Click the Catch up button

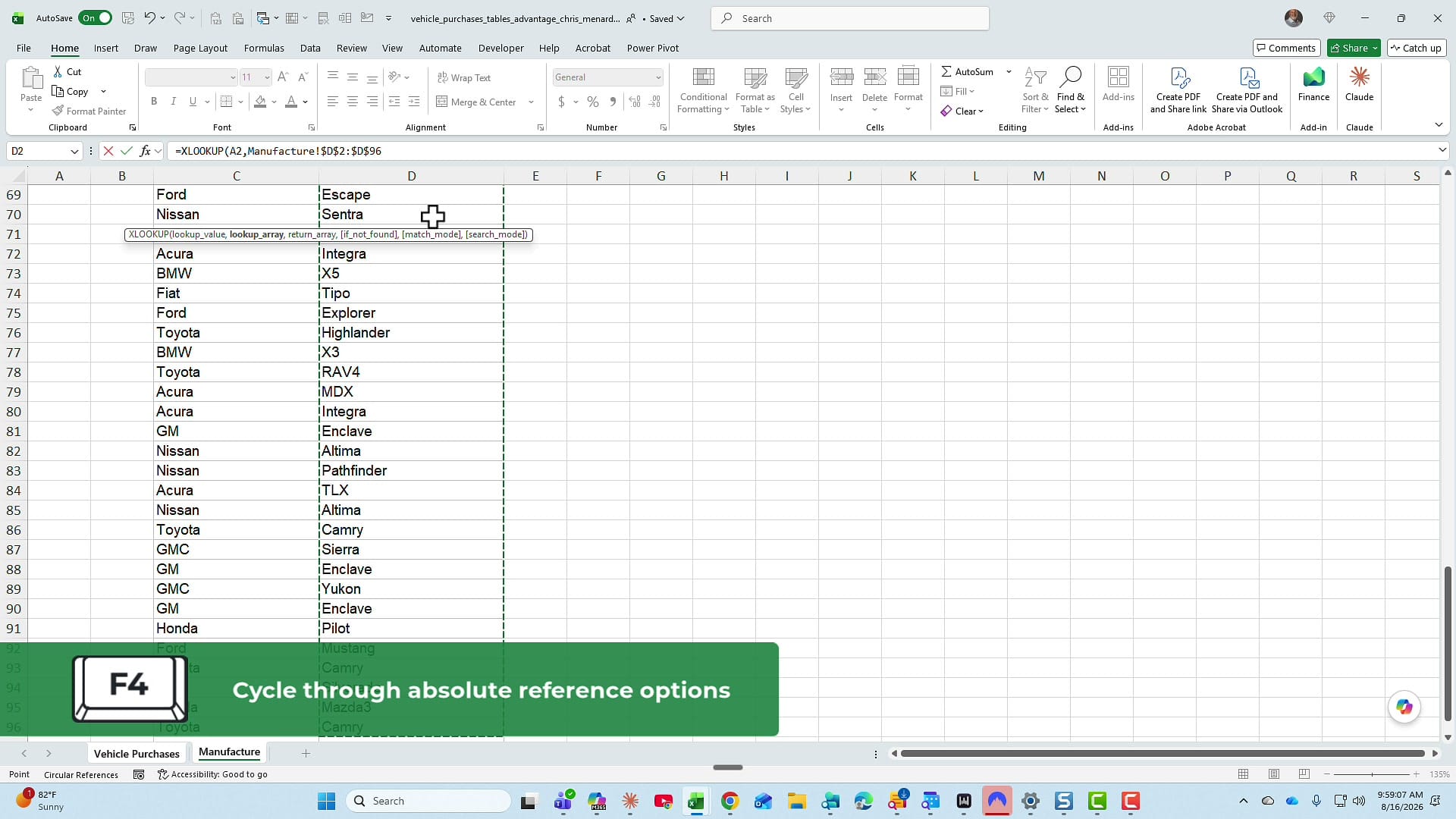(1416, 48)
